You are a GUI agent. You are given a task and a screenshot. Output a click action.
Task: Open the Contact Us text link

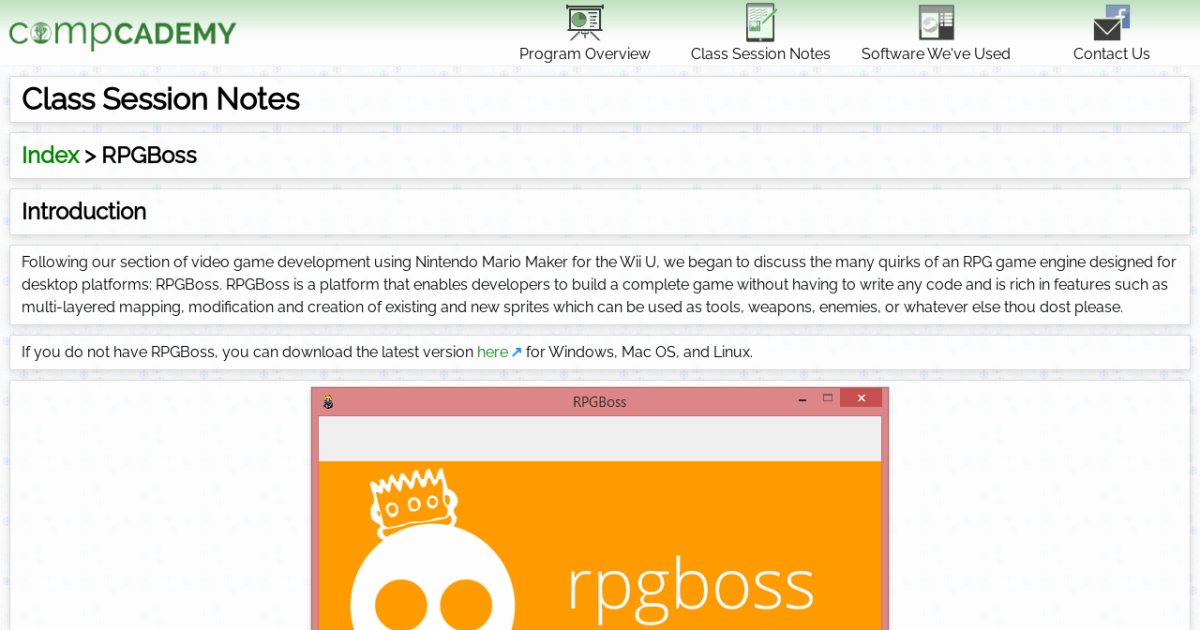click(1111, 54)
